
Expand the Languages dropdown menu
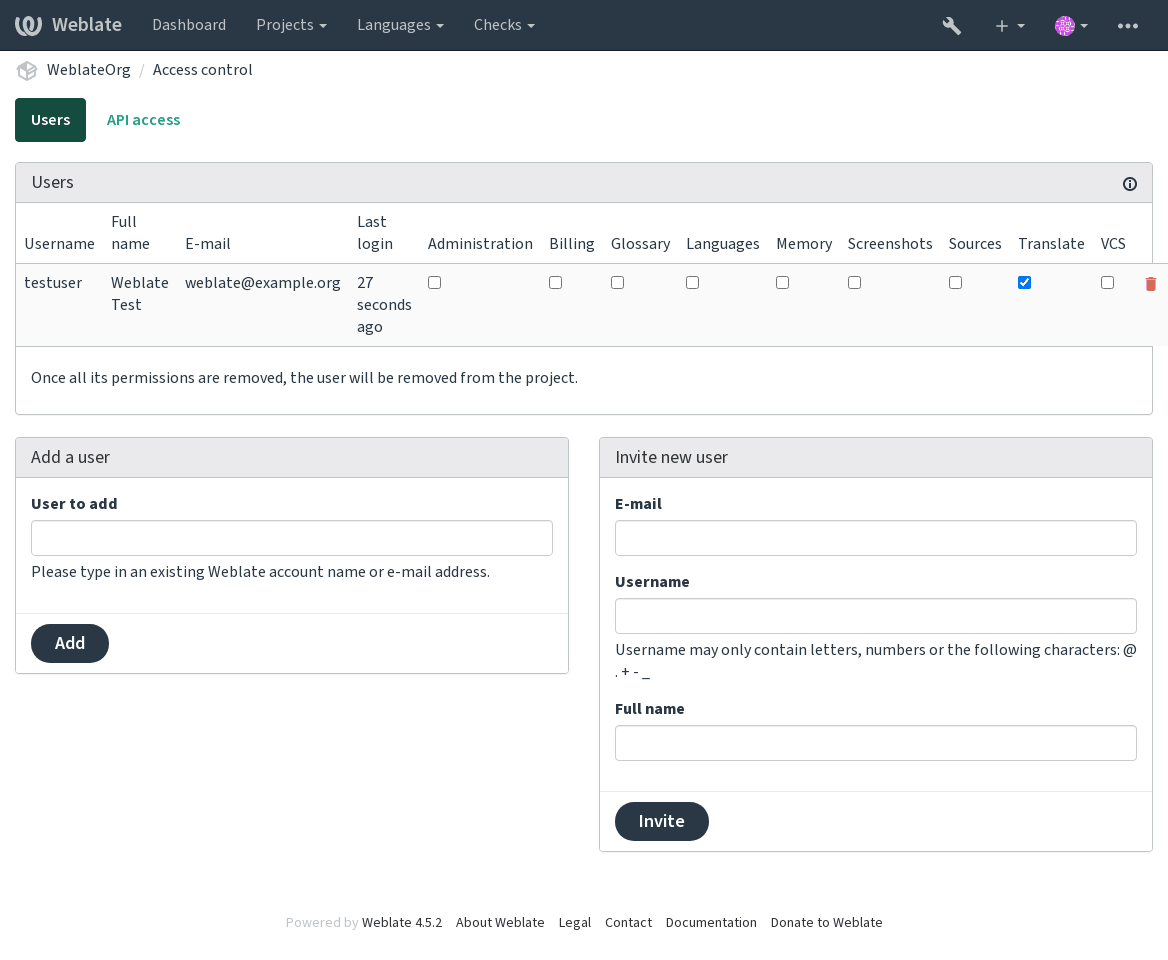tap(401, 25)
